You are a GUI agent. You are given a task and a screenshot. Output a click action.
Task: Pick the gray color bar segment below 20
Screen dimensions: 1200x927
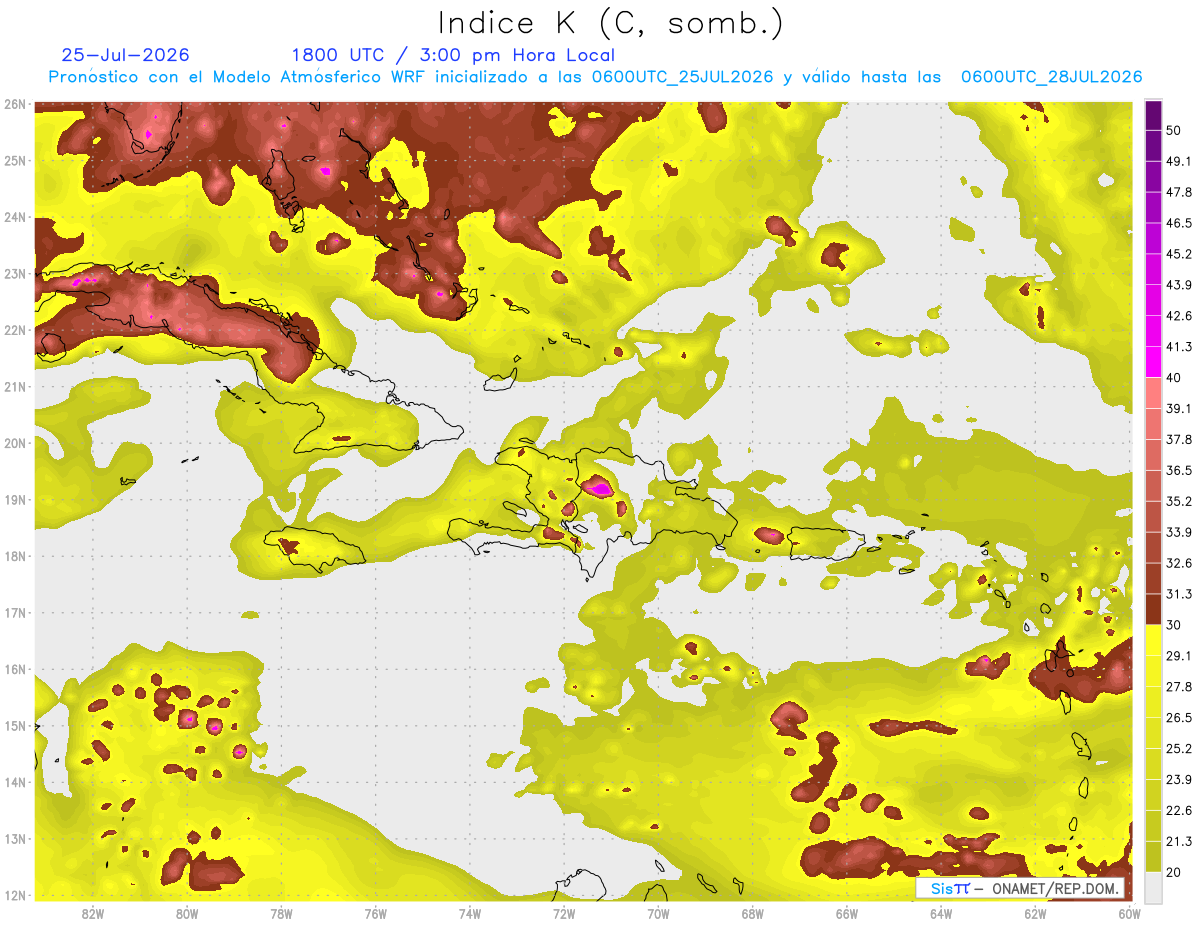(x=1153, y=886)
